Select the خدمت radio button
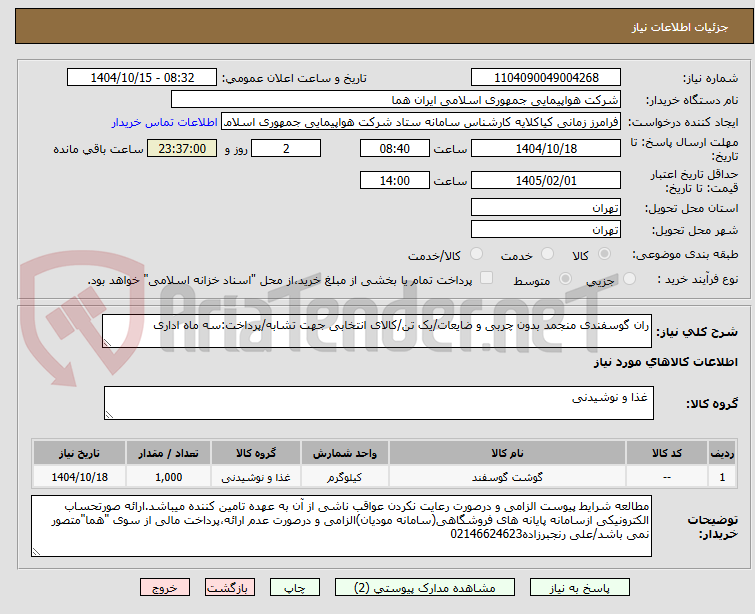755x614 pixels. point(547,253)
